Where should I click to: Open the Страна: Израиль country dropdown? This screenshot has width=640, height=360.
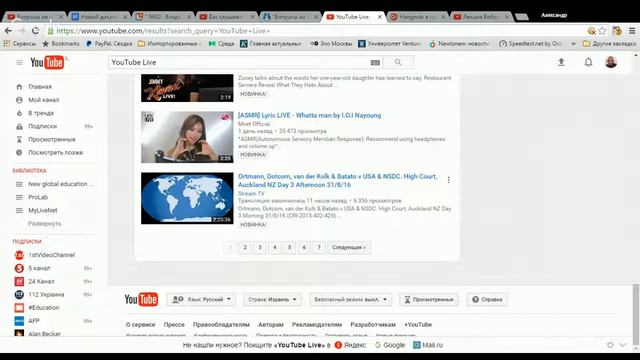pyautogui.click(x=272, y=299)
